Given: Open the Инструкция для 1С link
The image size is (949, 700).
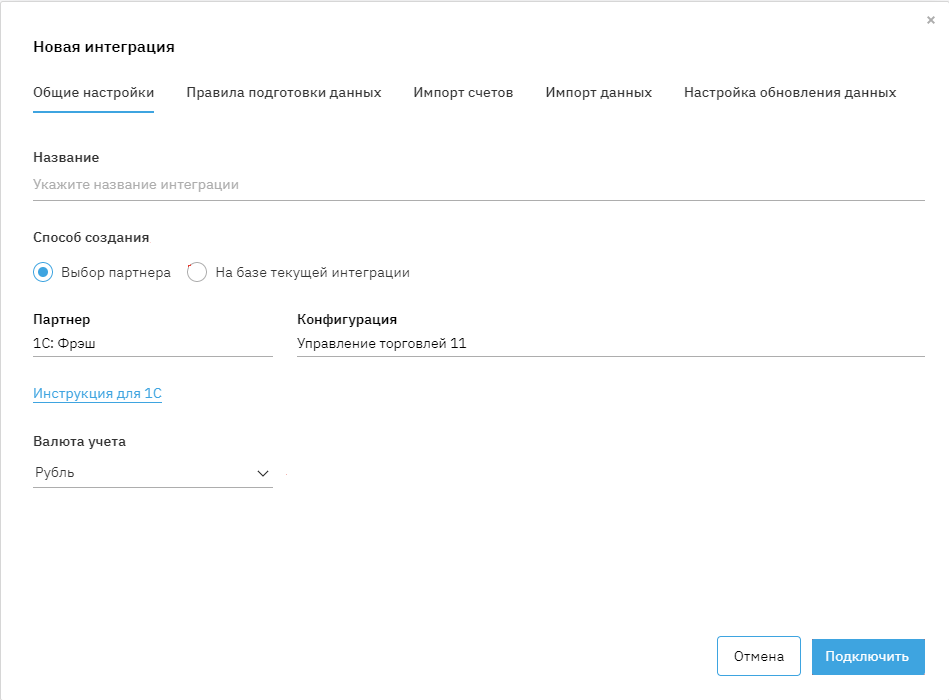Looking at the screenshot, I should (x=97, y=394).
